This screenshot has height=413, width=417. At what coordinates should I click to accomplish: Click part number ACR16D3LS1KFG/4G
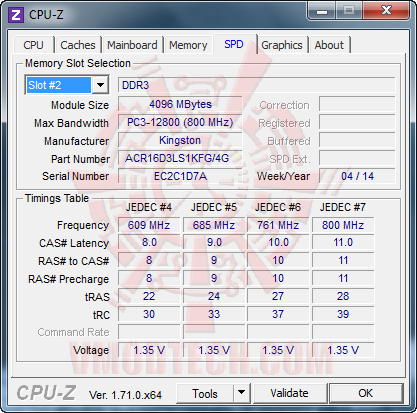coord(180,158)
